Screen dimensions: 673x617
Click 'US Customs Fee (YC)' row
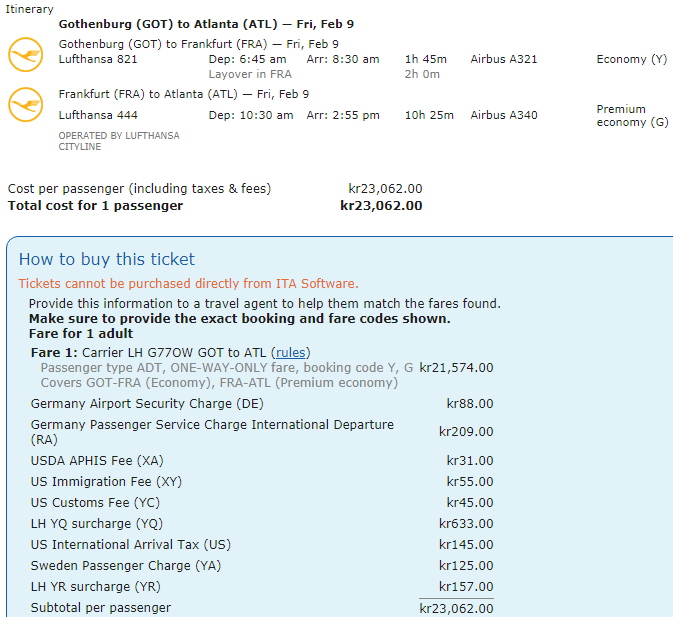pyautogui.click(x=95, y=503)
